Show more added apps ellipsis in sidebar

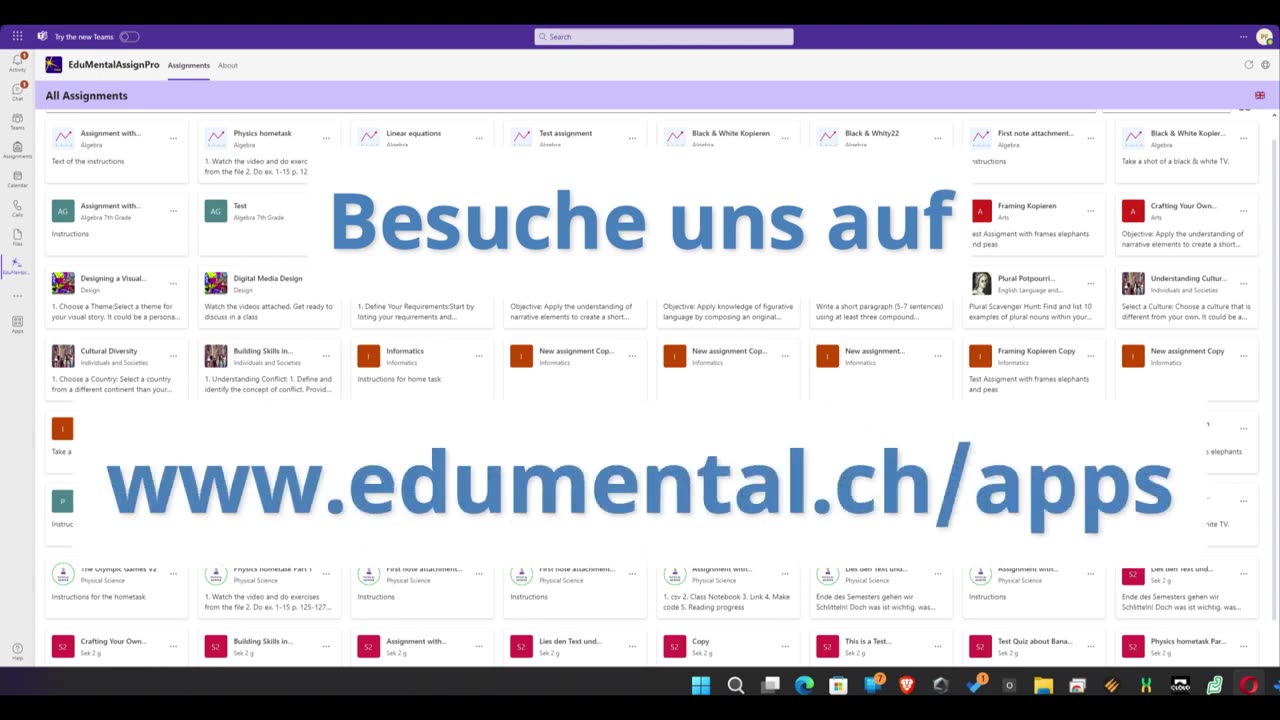click(x=17, y=295)
